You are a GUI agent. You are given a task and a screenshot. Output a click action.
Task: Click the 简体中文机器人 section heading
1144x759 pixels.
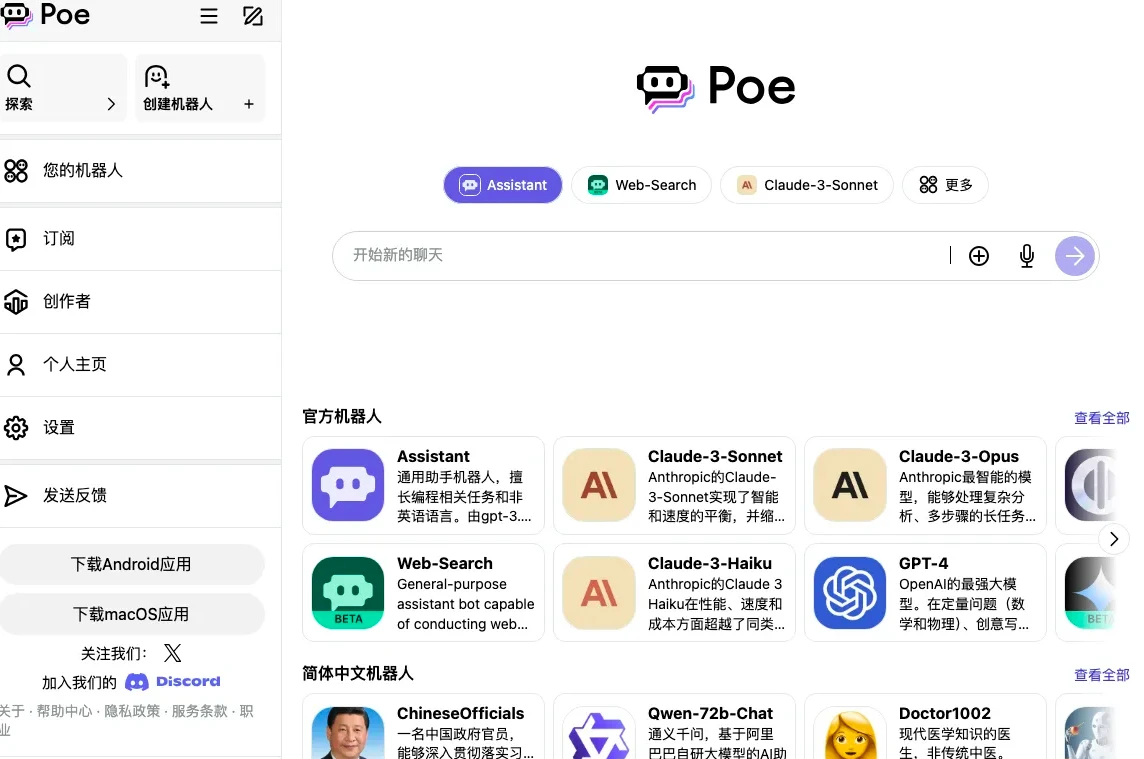pyautogui.click(x=358, y=674)
